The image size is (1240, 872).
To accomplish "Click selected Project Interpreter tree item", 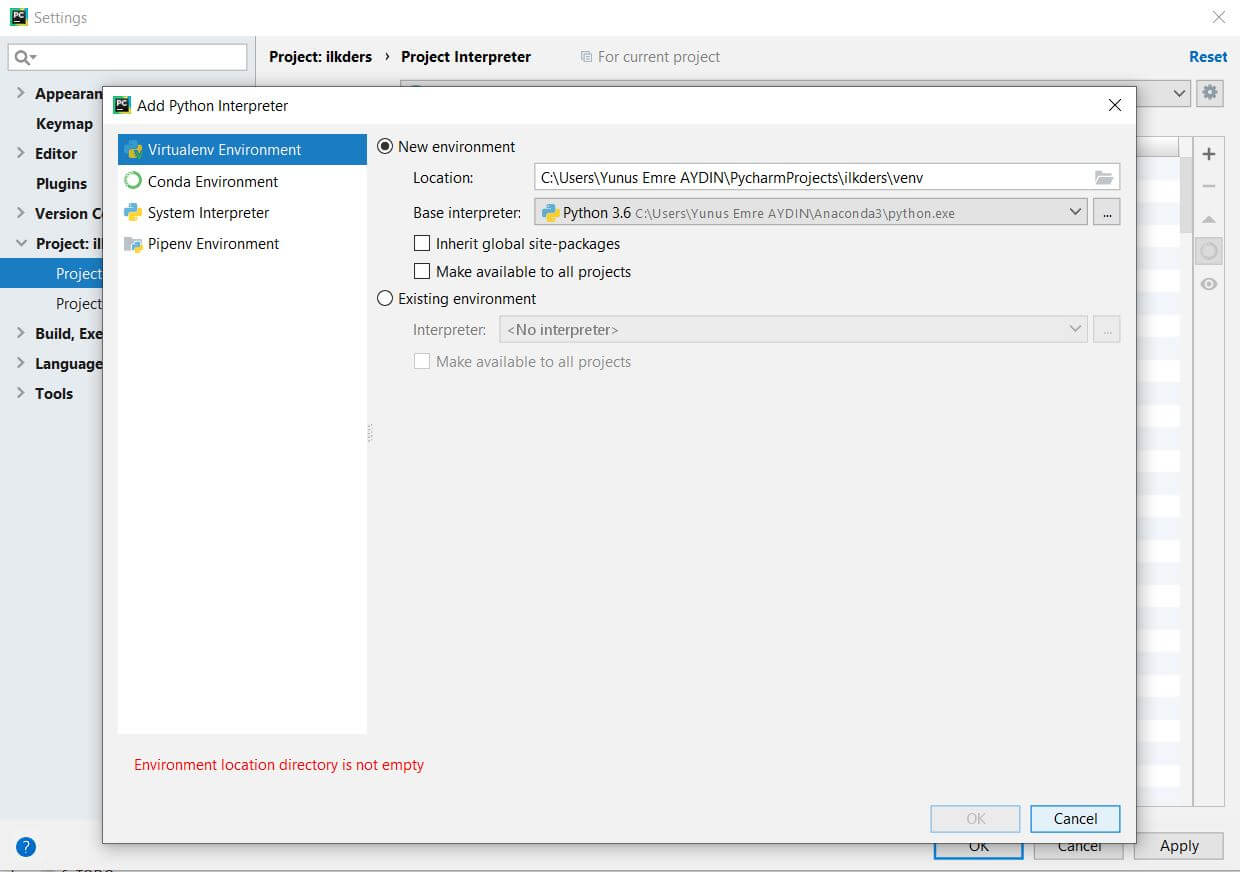I will pos(51,273).
